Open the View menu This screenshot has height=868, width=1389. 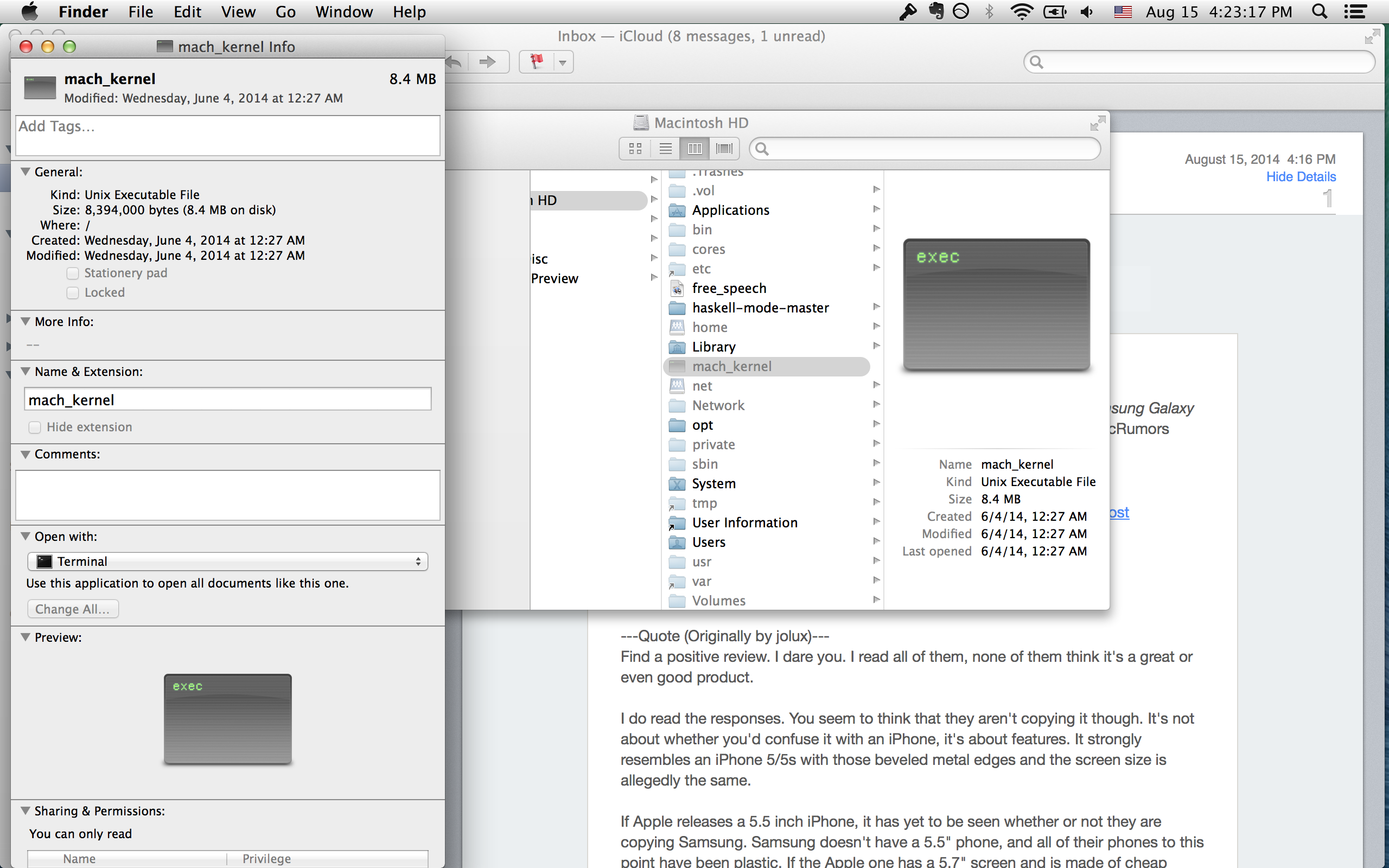point(238,11)
